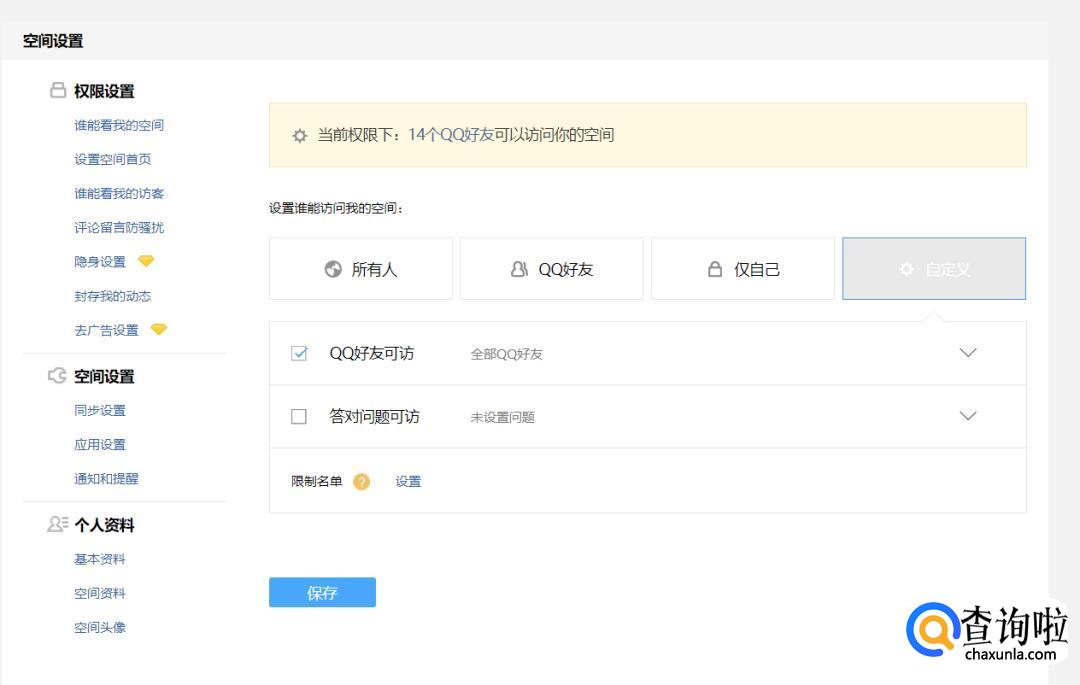Click the globe icon on 所有人
The image size is (1080, 685).
point(333,269)
